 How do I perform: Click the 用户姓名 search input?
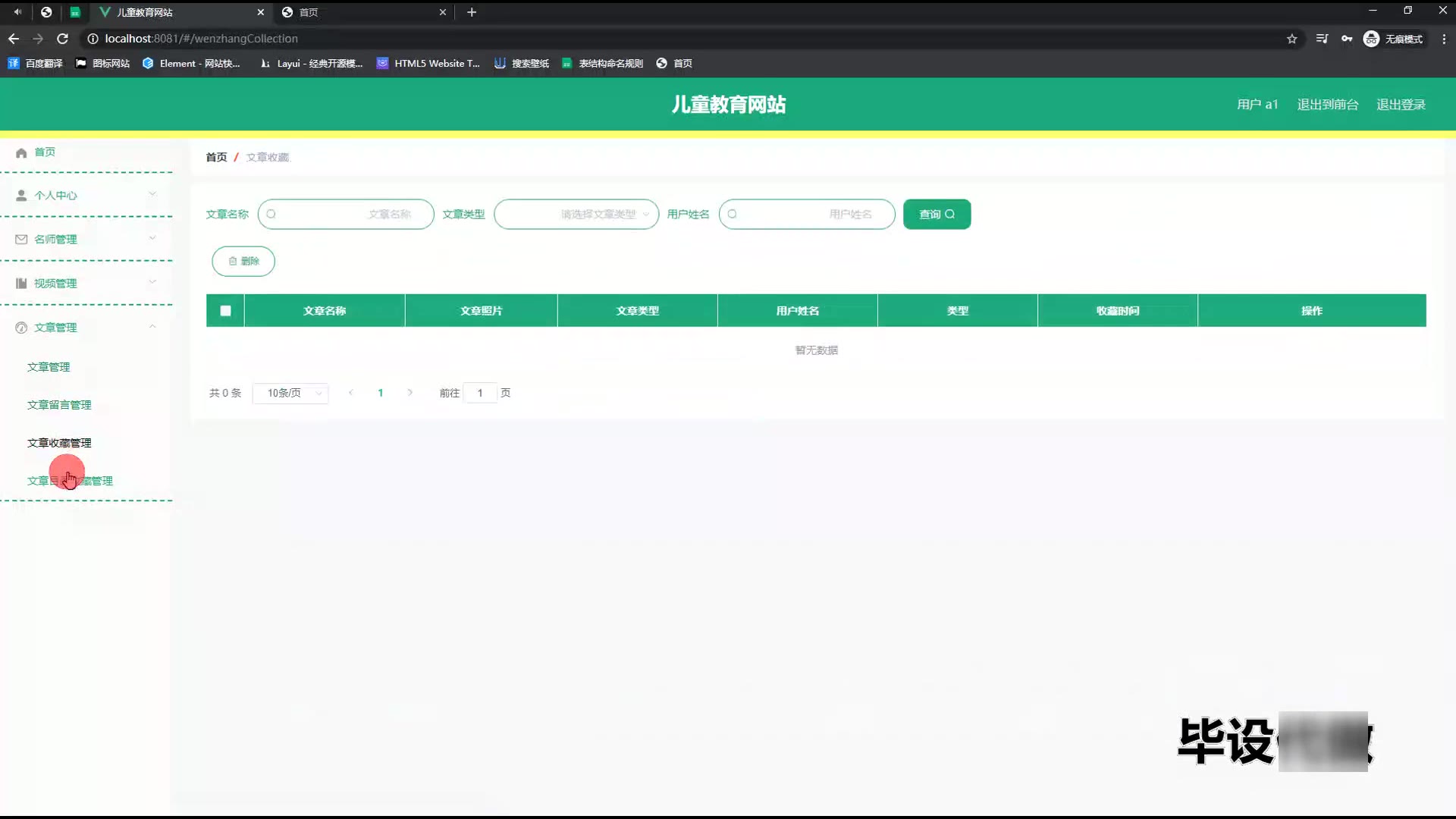pyautogui.click(x=807, y=215)
